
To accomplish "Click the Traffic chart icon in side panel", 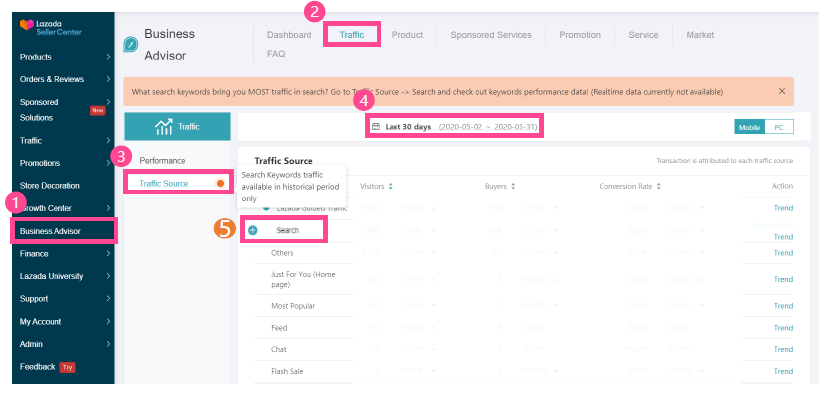I will point(164,126).
